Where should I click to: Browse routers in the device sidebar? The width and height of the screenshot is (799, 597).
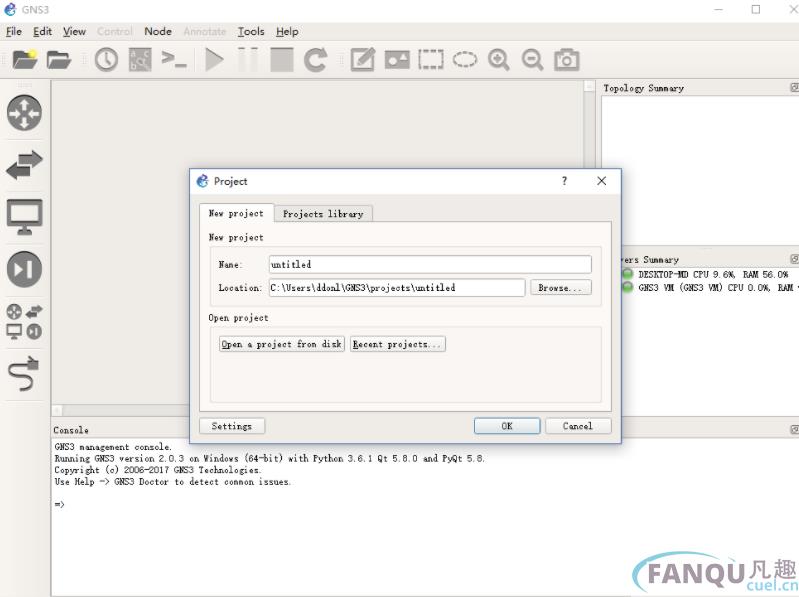click(24, 113)
